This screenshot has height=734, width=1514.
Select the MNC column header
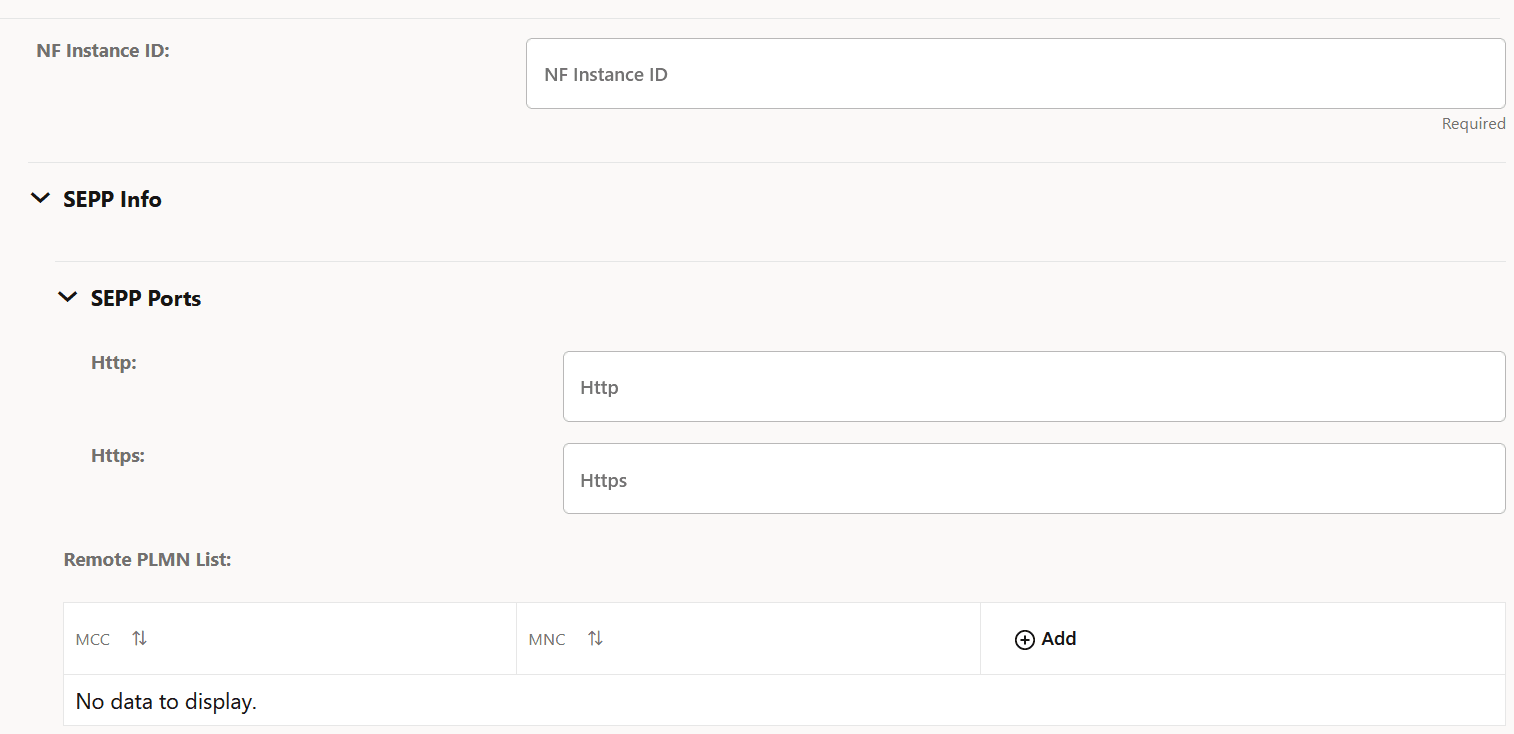pyautogui.click(x=546, y=639)
